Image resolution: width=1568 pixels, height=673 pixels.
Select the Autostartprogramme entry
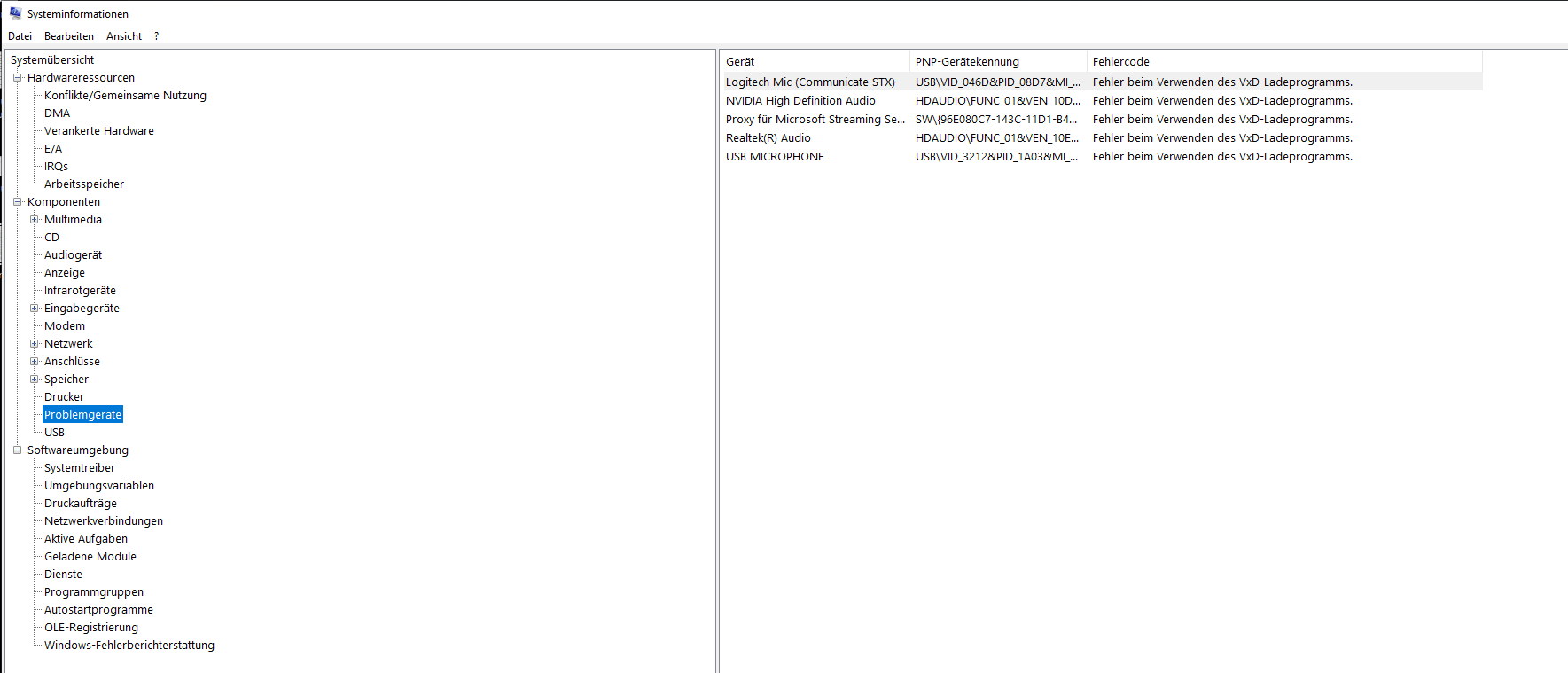click(x=98, y=610)
